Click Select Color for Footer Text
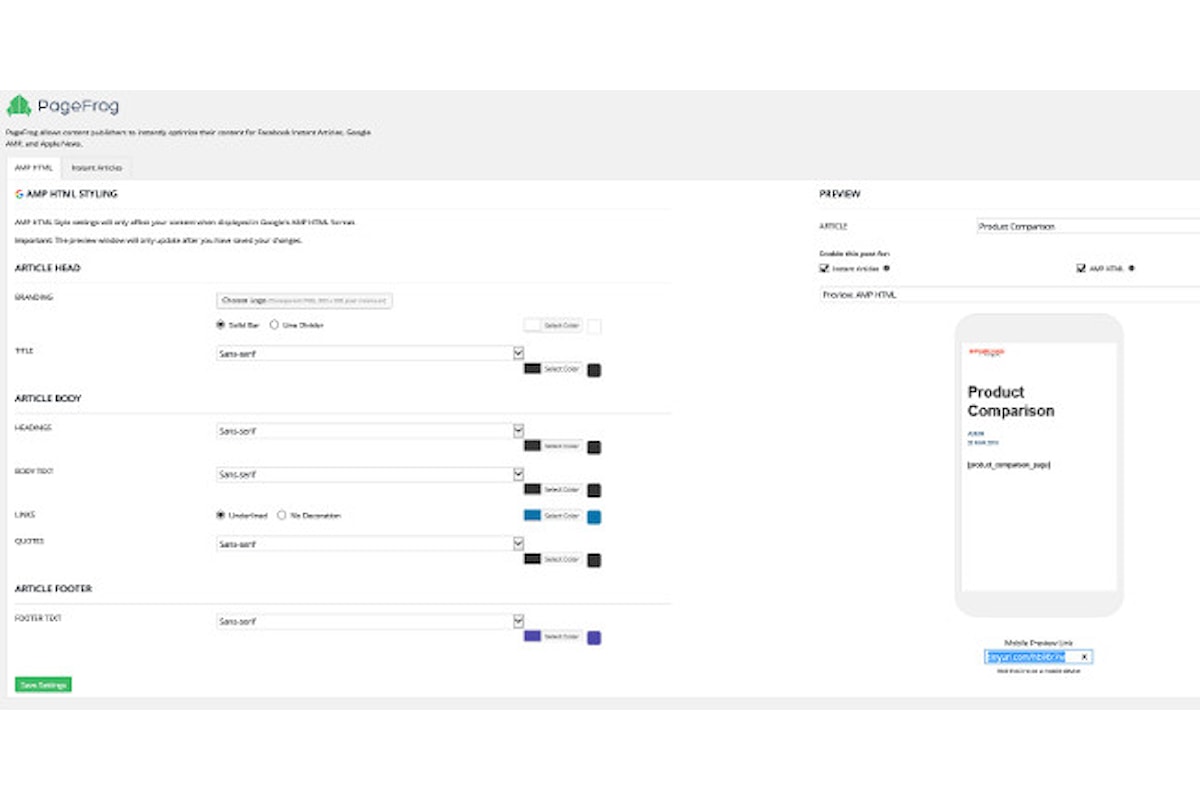This screenshot has height=800, width=1200. click(553, 636)
